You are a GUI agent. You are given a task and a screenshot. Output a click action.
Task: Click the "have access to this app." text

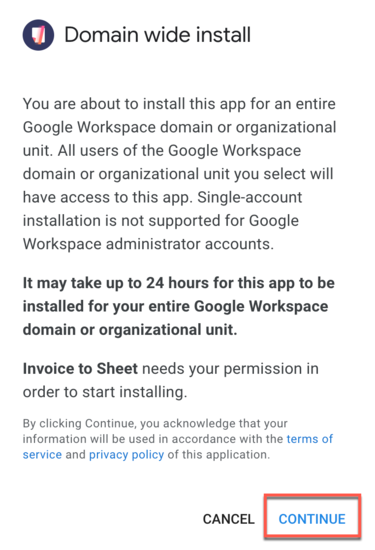click(x=108, y=197)
